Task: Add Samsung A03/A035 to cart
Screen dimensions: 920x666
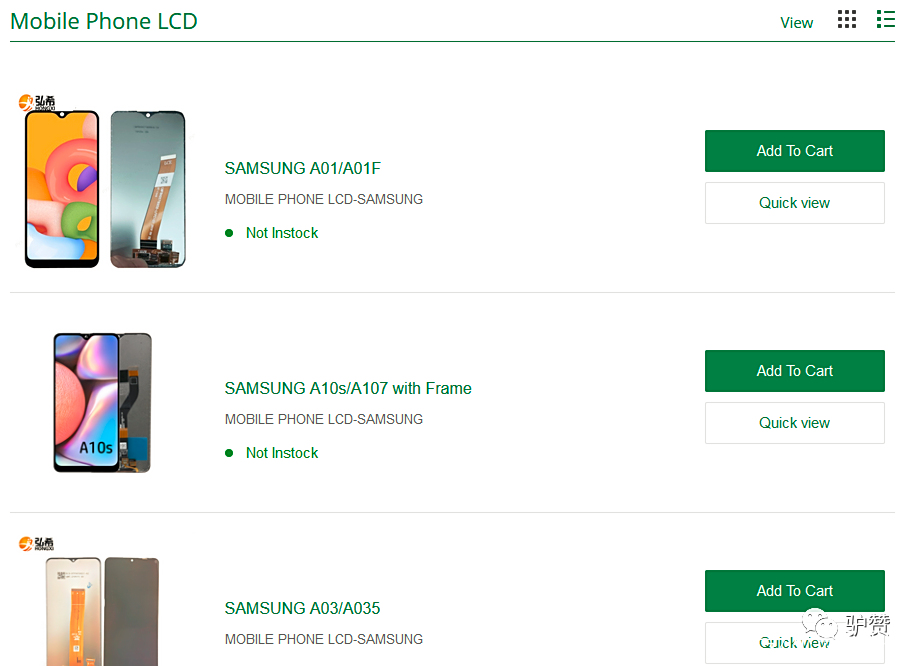Action: coord(794,591)
